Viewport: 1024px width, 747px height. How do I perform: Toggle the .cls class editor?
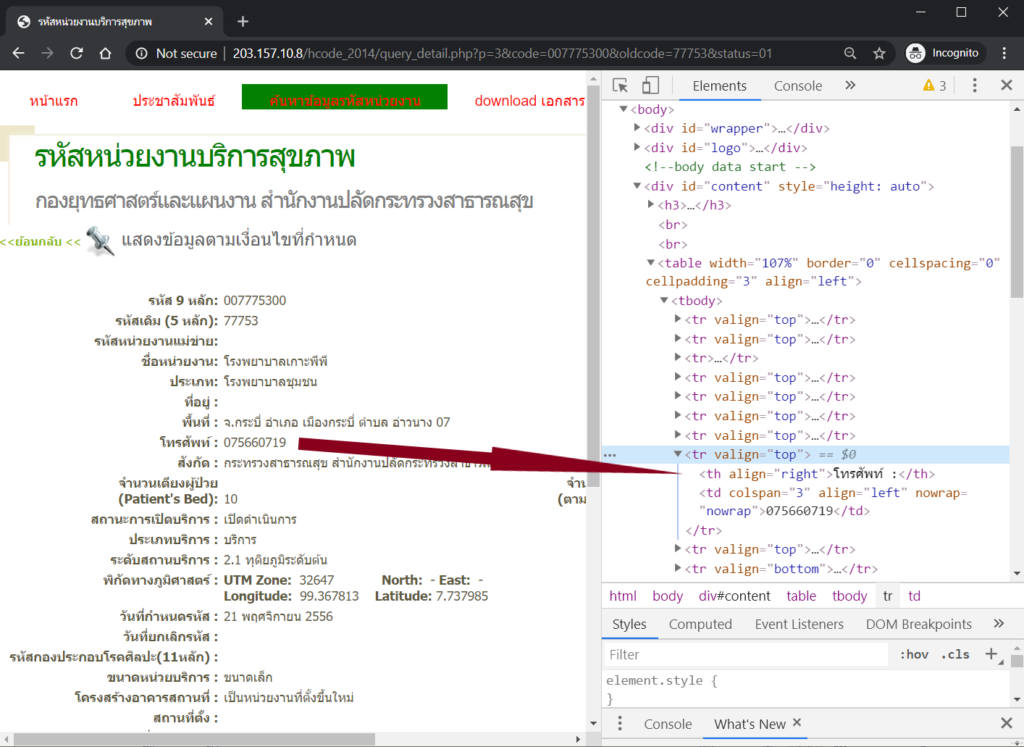(956, 655)
